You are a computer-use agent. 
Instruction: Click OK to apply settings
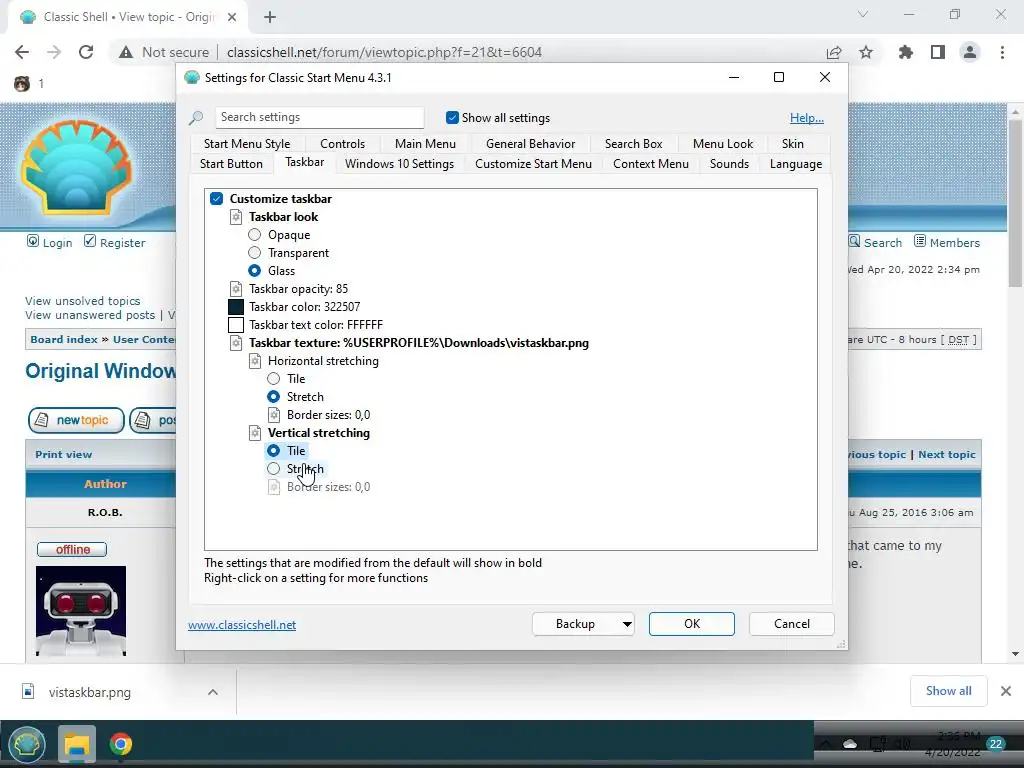tap(692, 624)
